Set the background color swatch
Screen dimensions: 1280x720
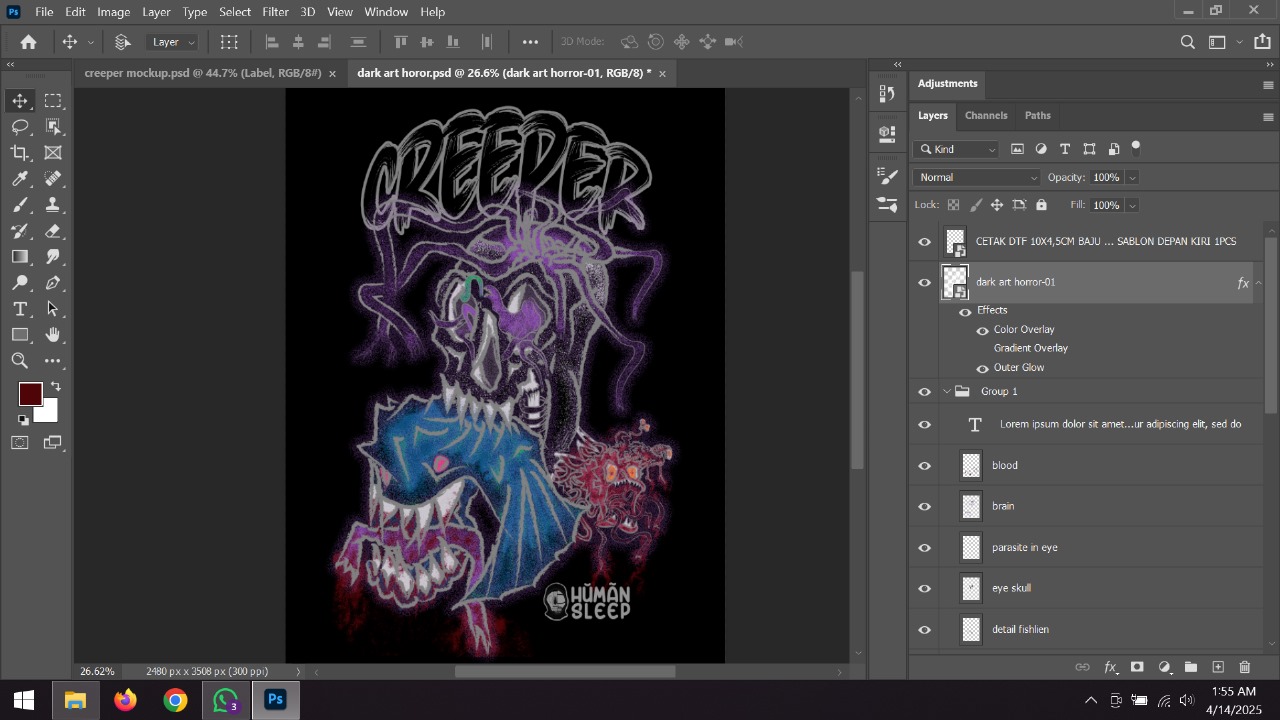tap(49, 412)
